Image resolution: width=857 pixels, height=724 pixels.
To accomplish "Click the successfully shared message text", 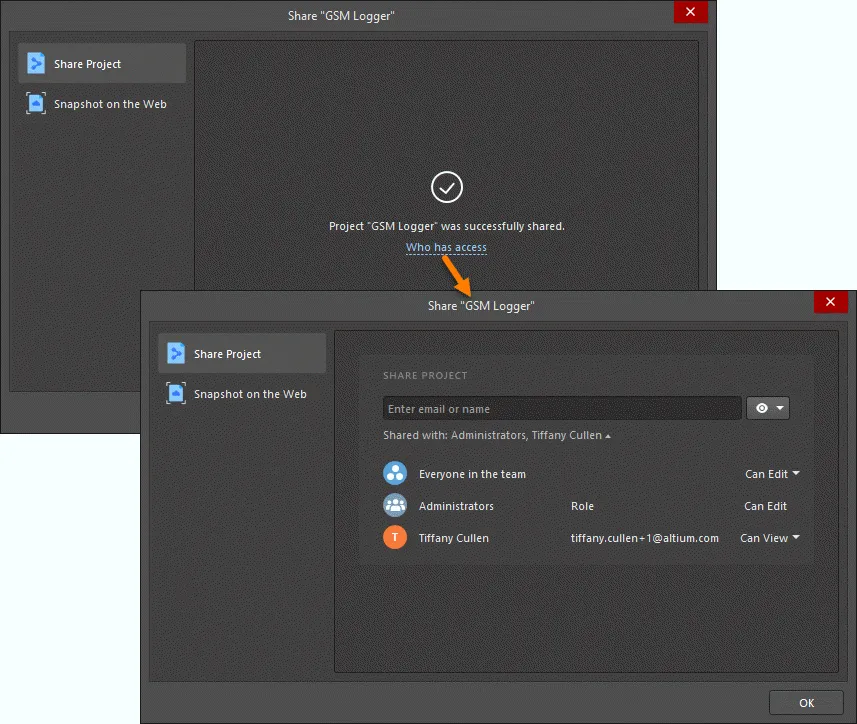I will [447, 226].
